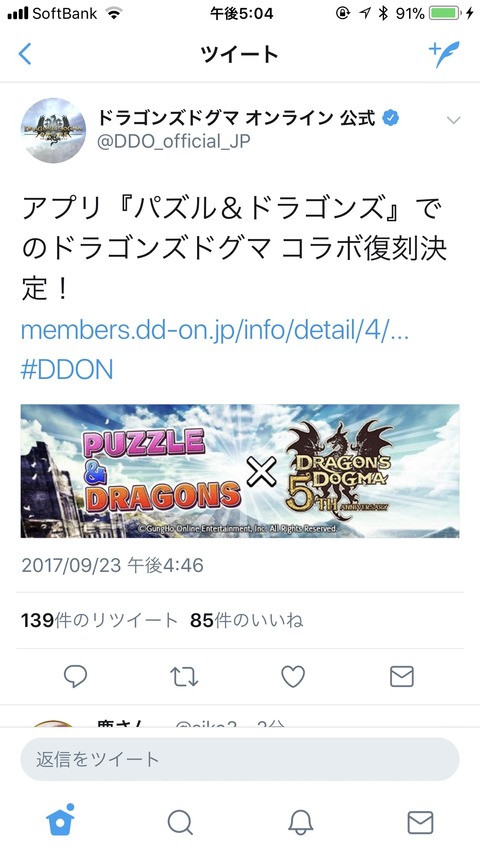Select the verified badge next to the account name

click(390, 117)
